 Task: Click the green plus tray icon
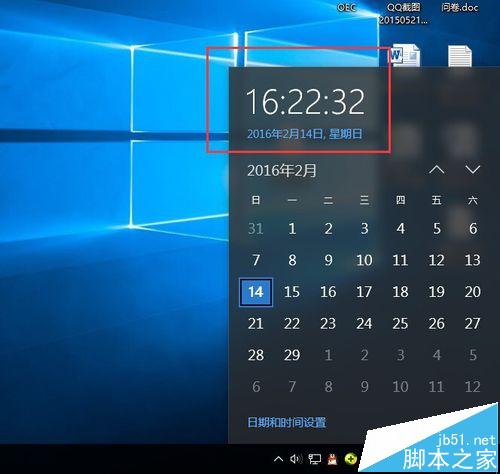(351, 459)
